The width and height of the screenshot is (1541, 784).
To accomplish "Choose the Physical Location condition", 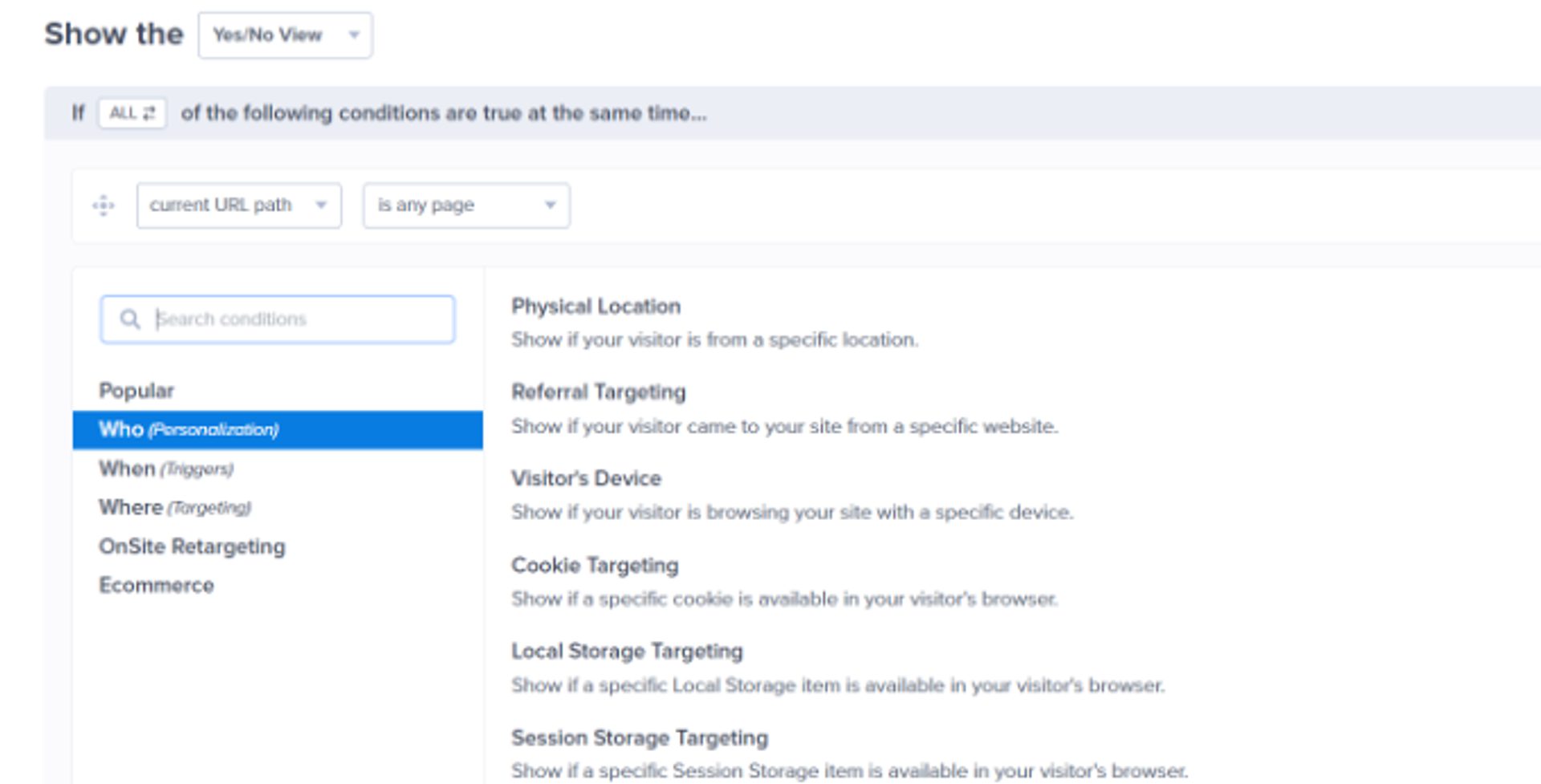I will 596,306.
